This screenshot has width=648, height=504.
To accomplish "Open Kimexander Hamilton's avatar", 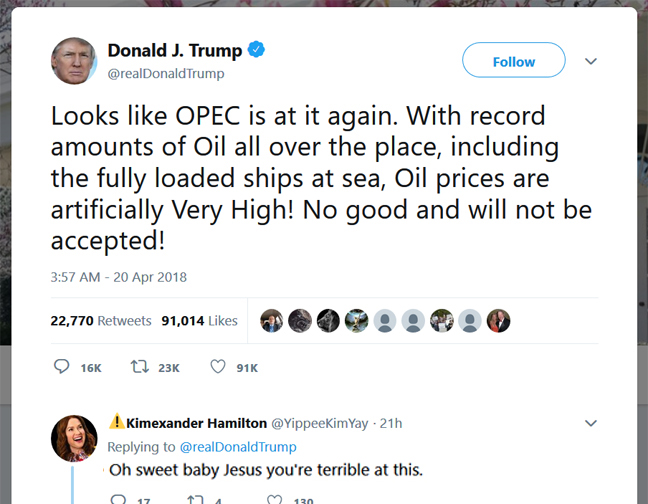I will click(x=74, y=437).
